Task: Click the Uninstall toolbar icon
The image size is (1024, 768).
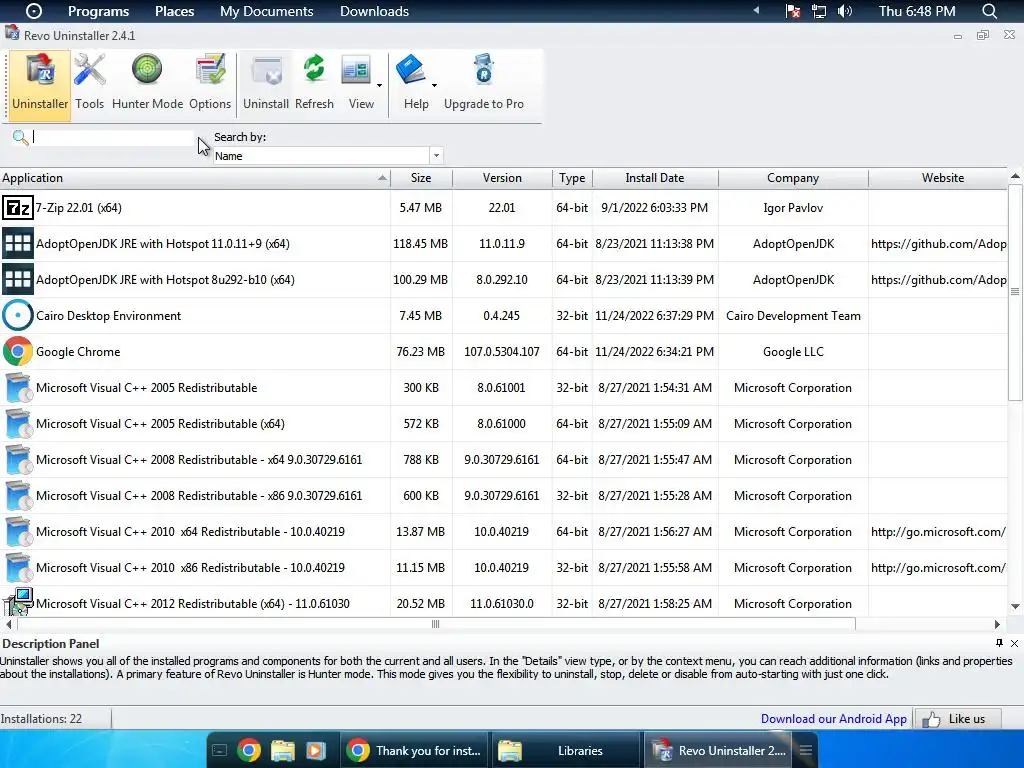Action: (x=266, y=71)
